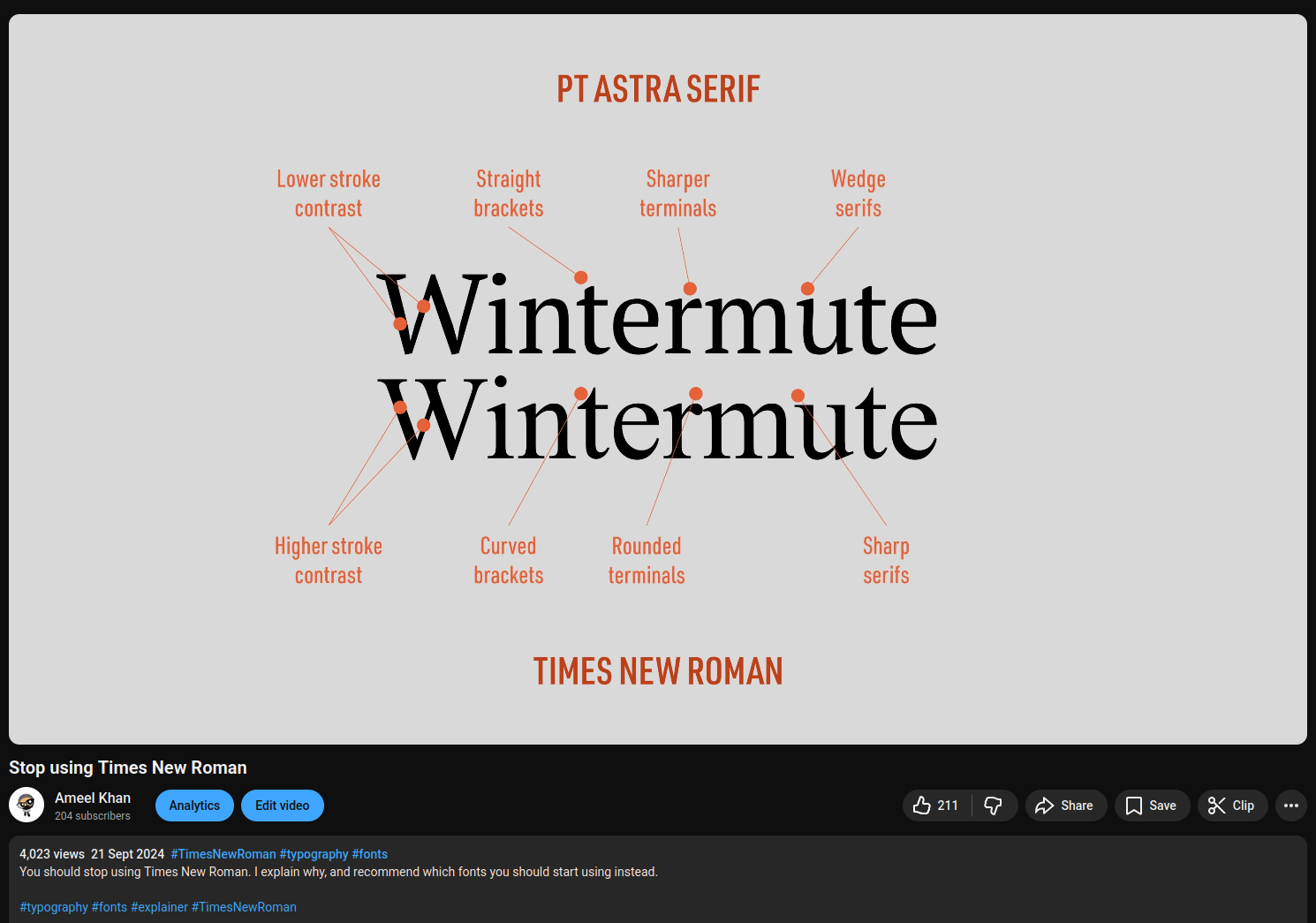Click the Edit video button
The height and width of the screenshot is (923, 1316).
point(283,806)
